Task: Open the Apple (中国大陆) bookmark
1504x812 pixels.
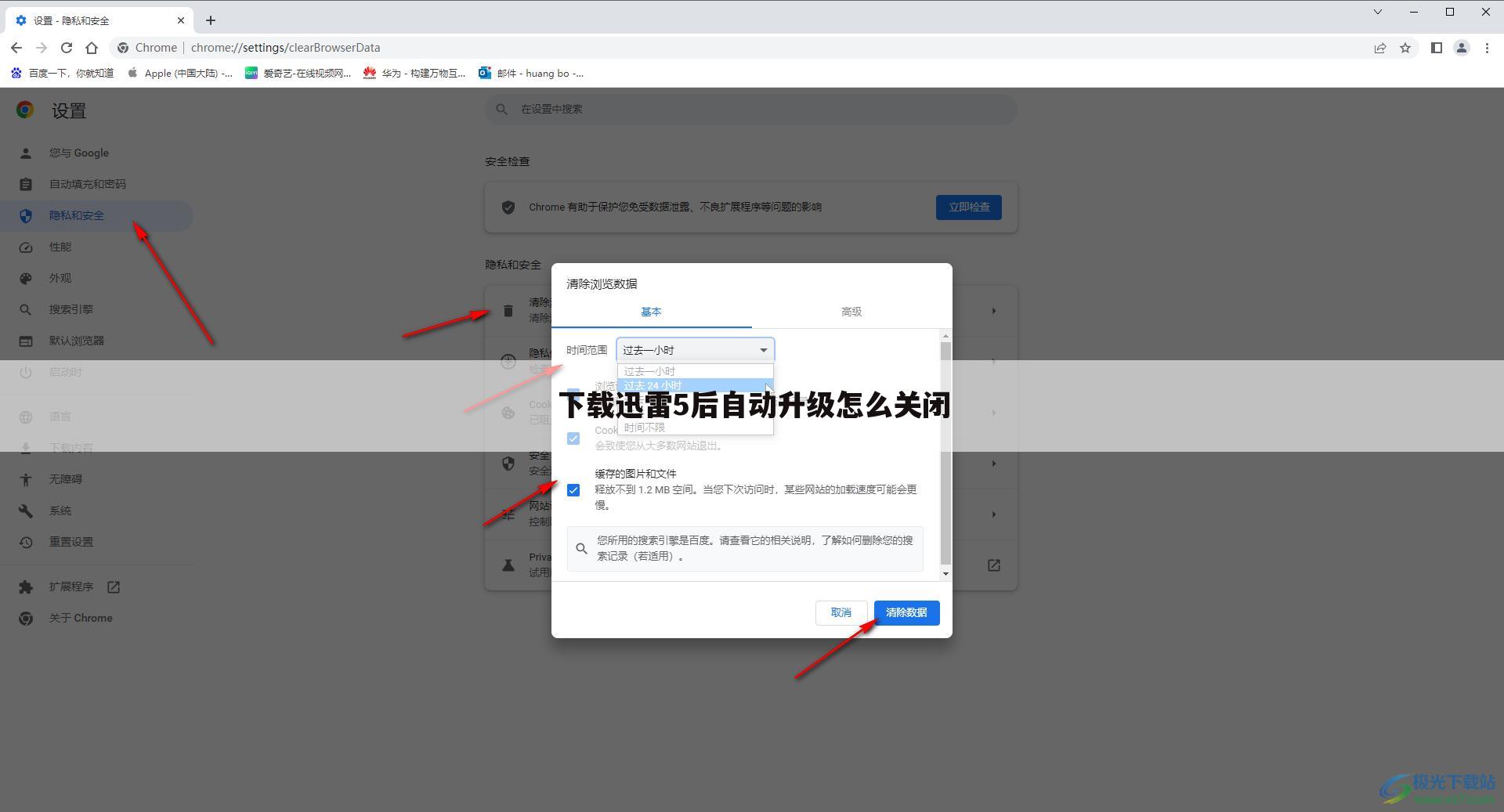Action: [179, 73]
